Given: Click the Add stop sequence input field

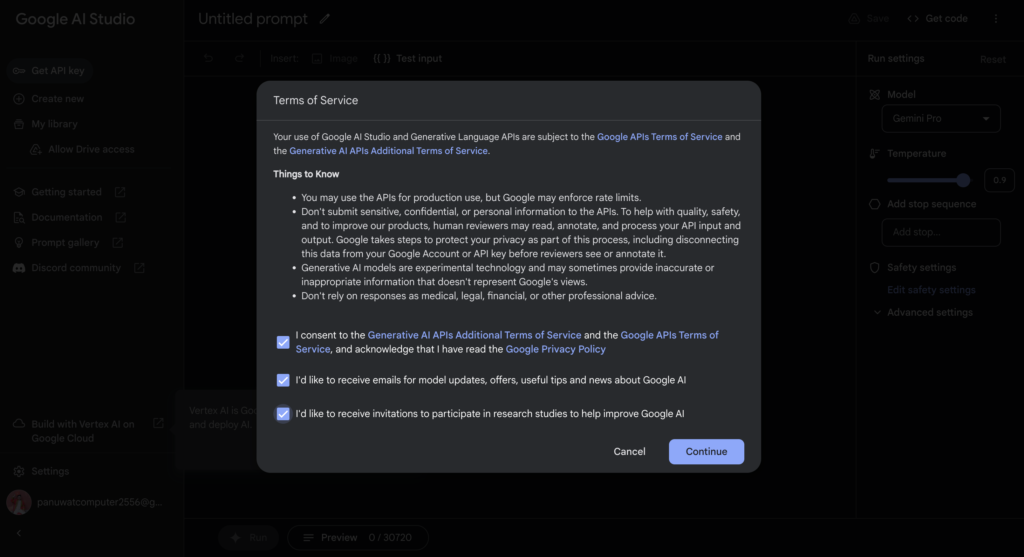Looking at the screenshot, I should (941, 232).
